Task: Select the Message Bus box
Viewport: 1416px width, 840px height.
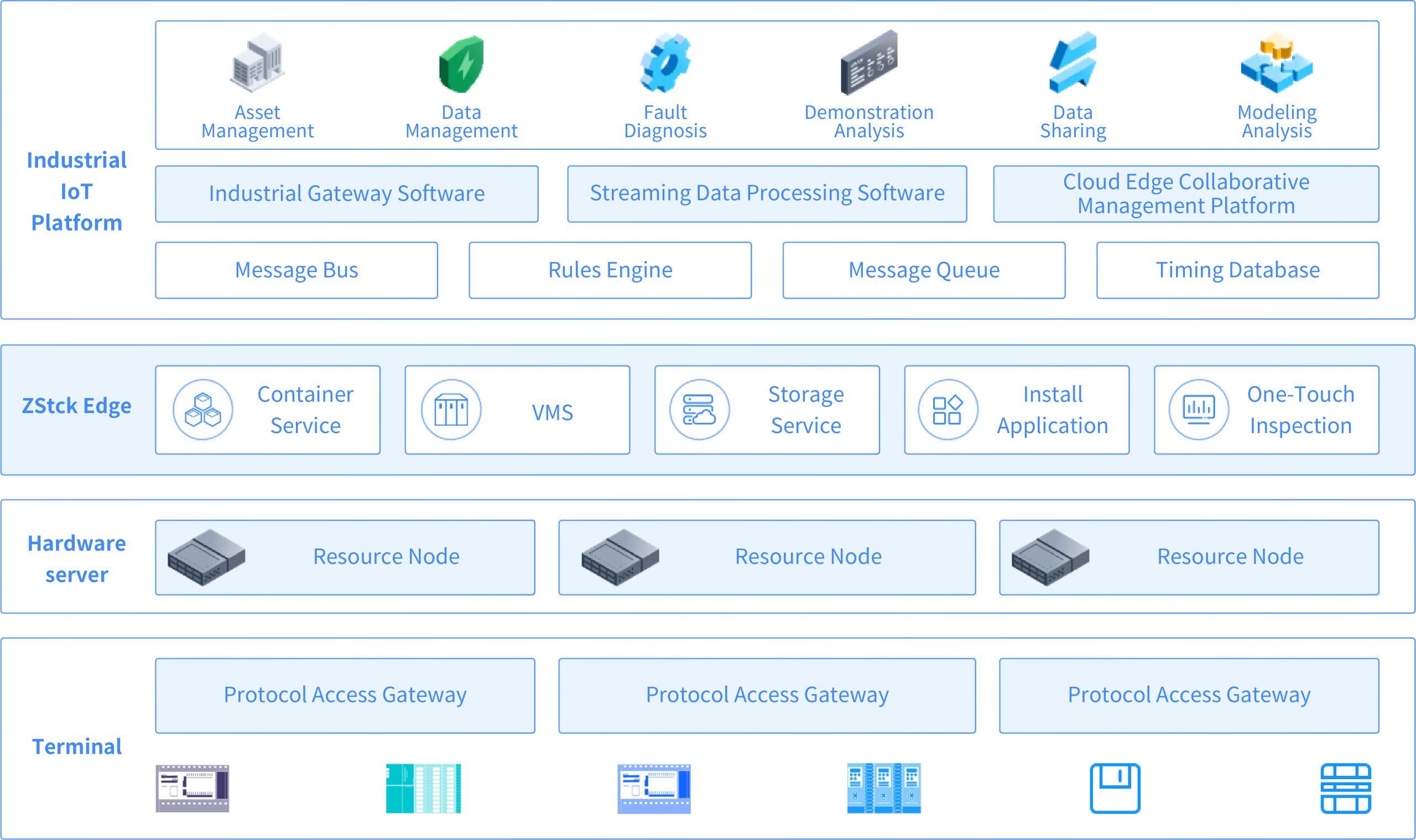Action: (x=296, y=270)
